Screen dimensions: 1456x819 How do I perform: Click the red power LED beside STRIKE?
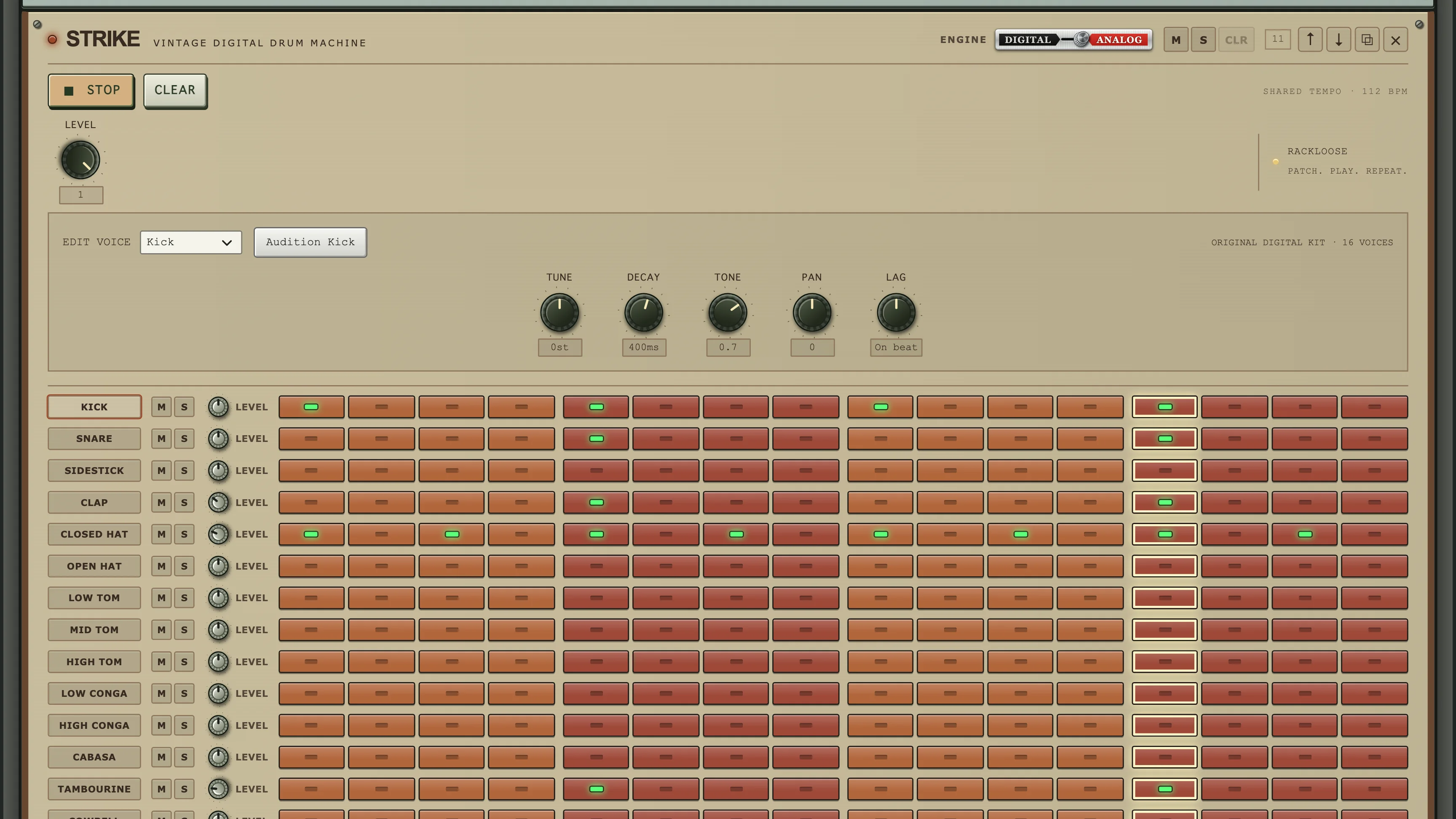click(52, 40)
